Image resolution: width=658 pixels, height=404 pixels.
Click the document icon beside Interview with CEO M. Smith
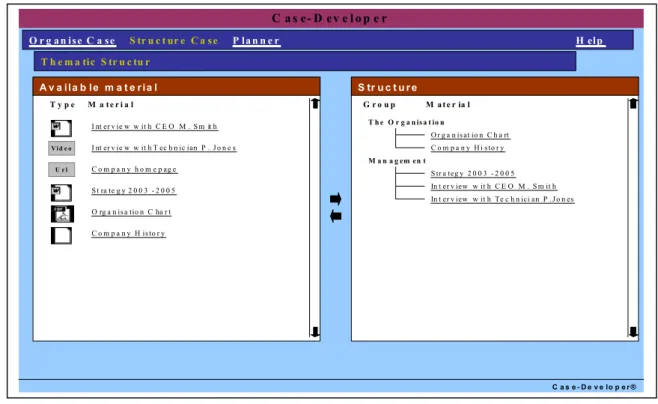61,128
